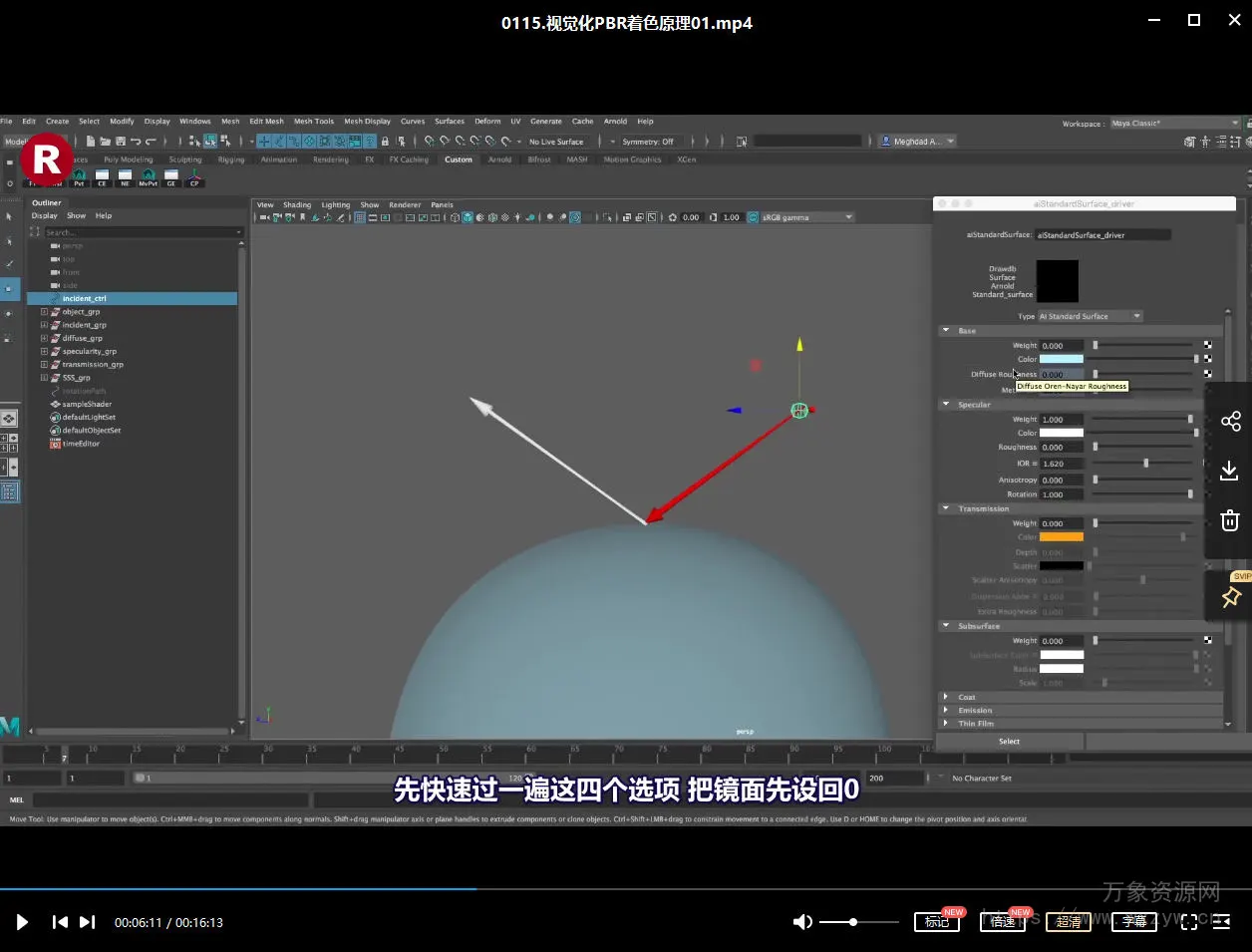Collapse the Specular section in attribute panel
Image resolution: width=1252 pixels, height=952 pixels.
945,405
